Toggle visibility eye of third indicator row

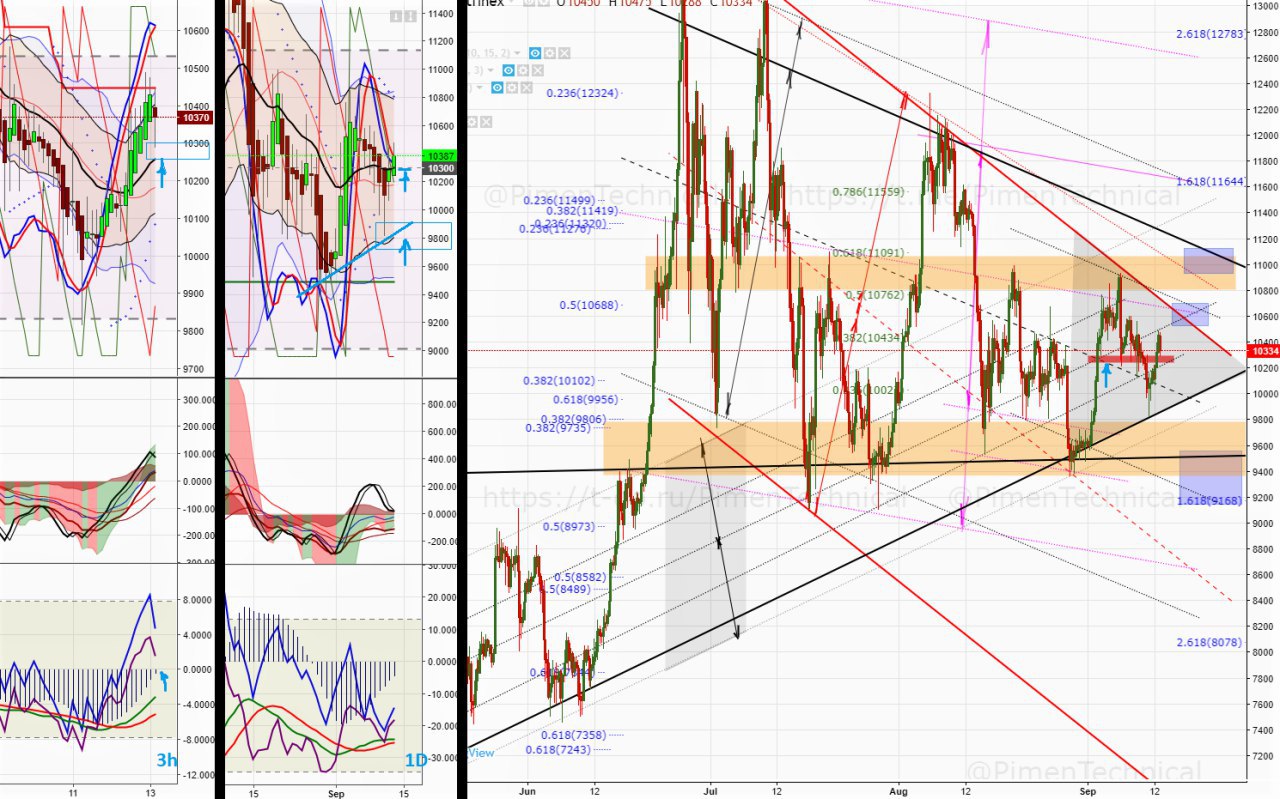coord(497,88)
